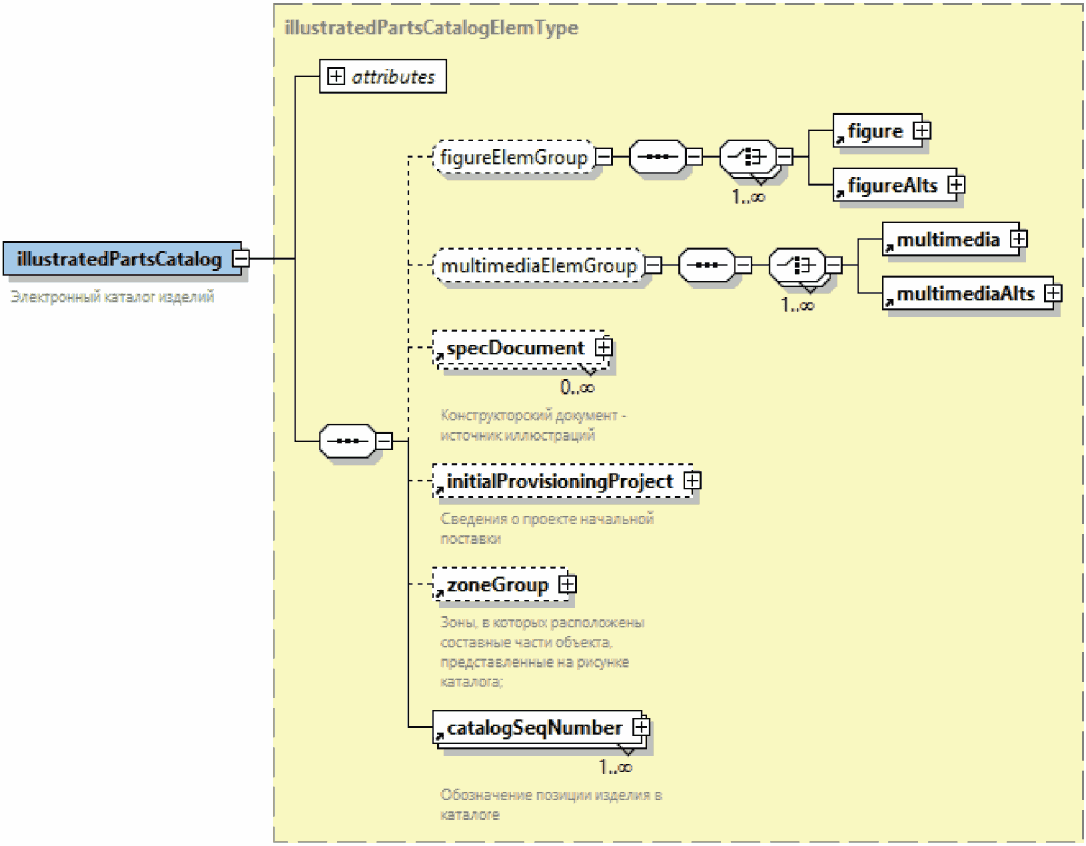Image resolution: width=1086 pixels, height=846 pixels.
Task: Expand the attributes box
Action: (x=336, y=77)
